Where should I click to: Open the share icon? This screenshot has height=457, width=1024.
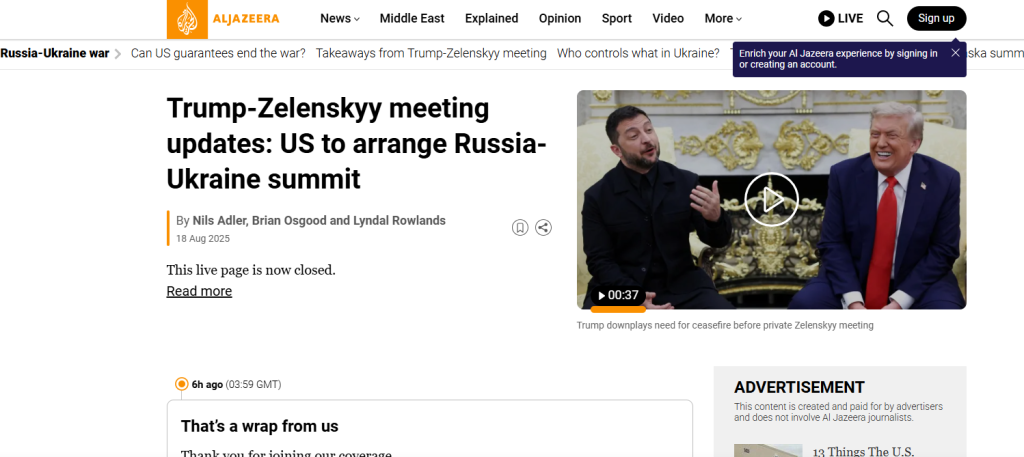click(x=543, y=228)
